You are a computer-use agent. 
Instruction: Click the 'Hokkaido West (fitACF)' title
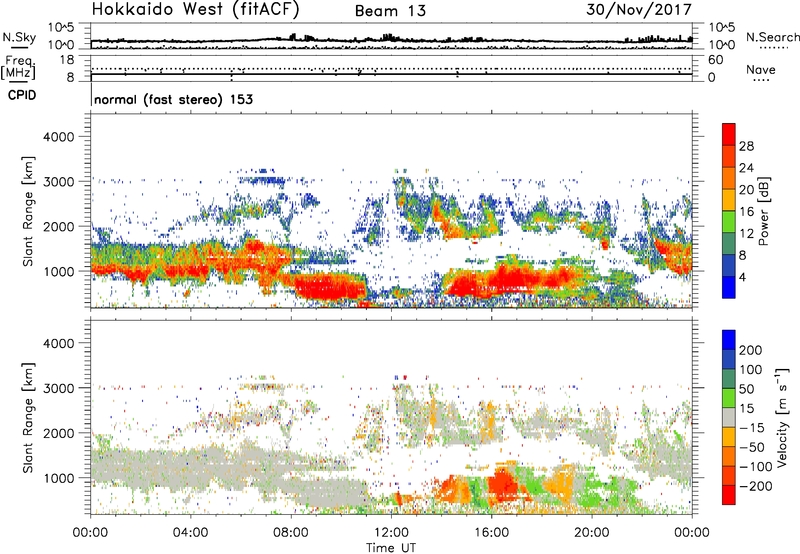pos(195,10)
